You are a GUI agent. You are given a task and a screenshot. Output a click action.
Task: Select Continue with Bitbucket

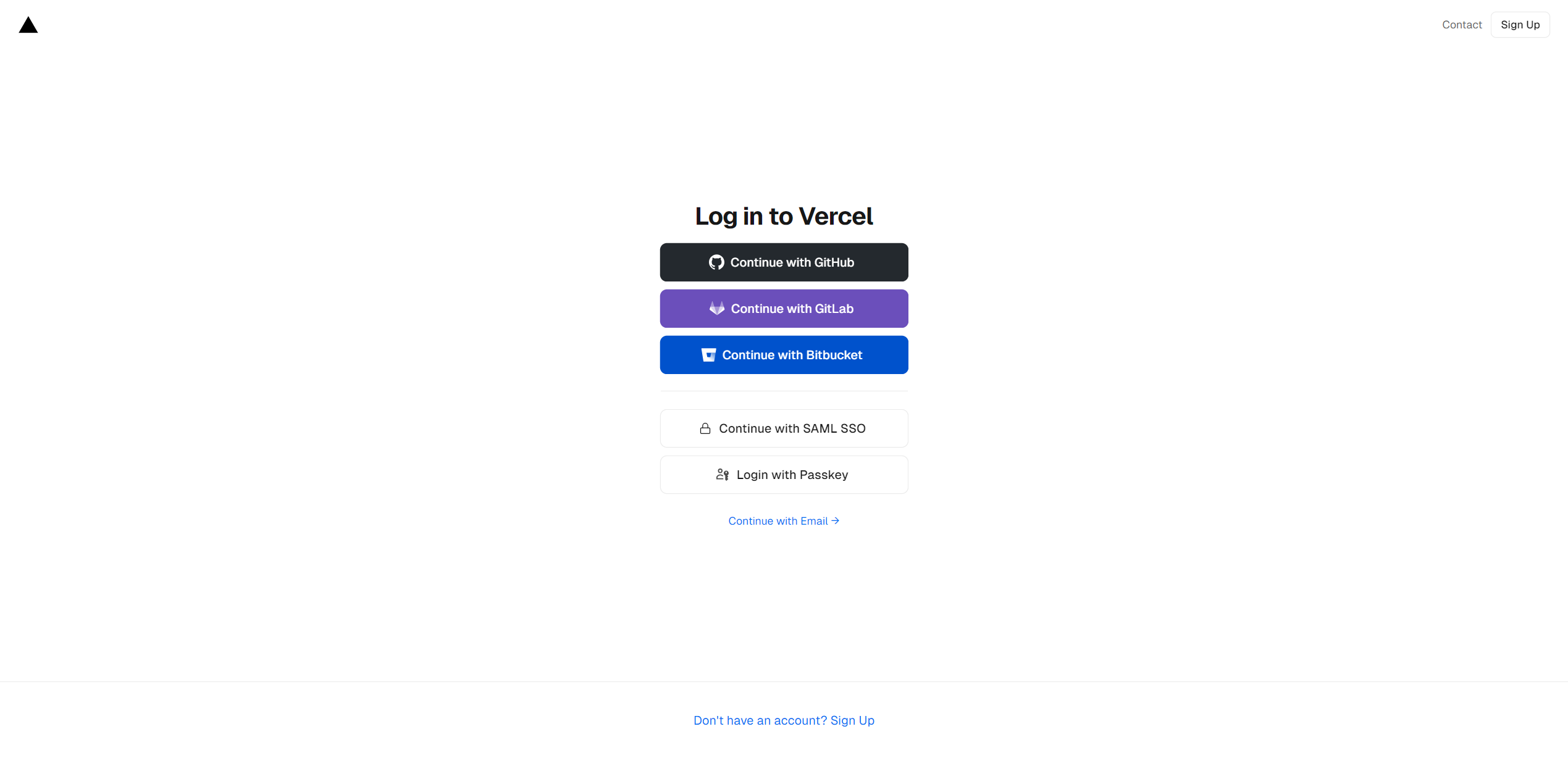784,355
